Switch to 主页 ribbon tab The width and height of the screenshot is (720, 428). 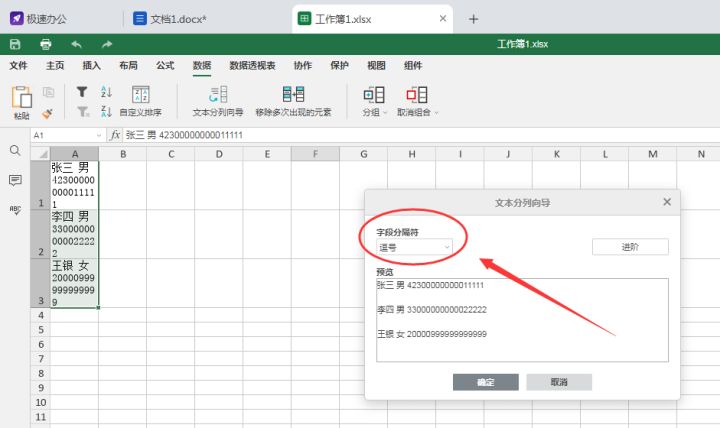click(55, 66)
